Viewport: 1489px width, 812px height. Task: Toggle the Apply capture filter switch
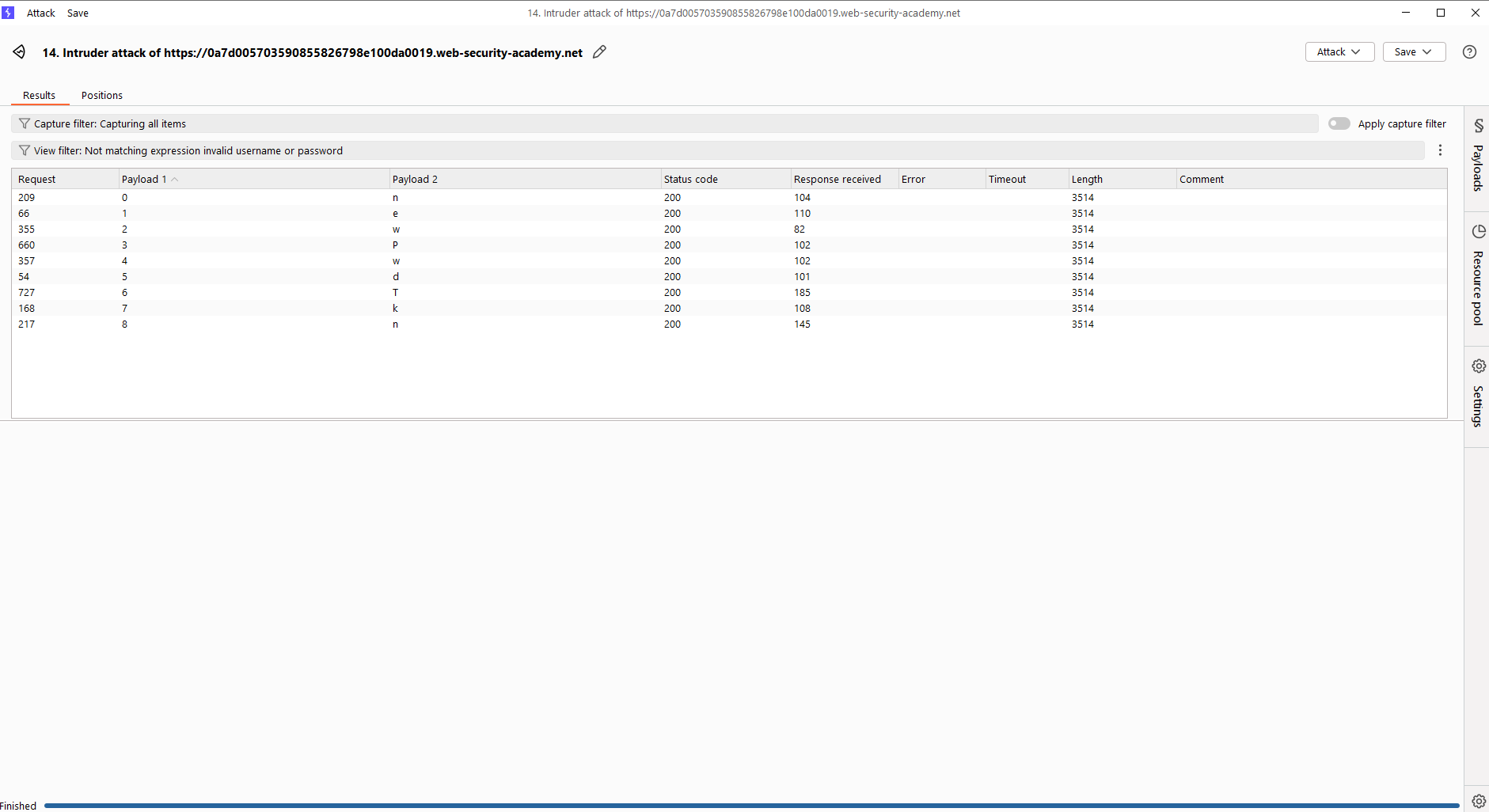coord(1339,123)
